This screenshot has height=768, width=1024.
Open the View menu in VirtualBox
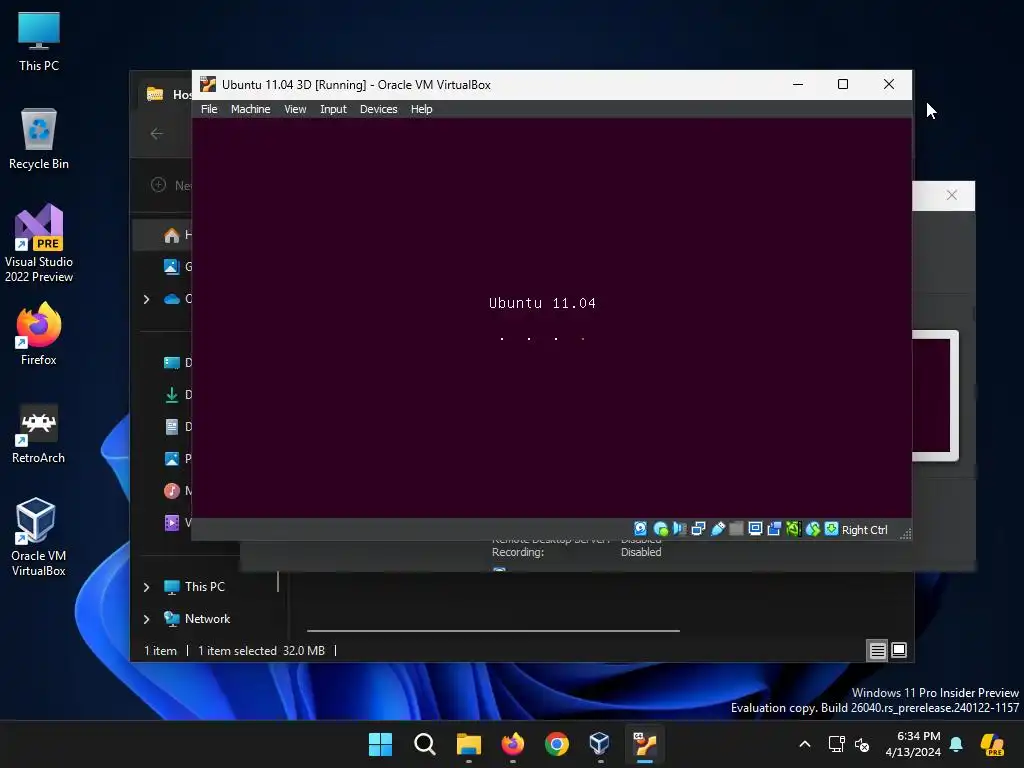pos(295,109)
